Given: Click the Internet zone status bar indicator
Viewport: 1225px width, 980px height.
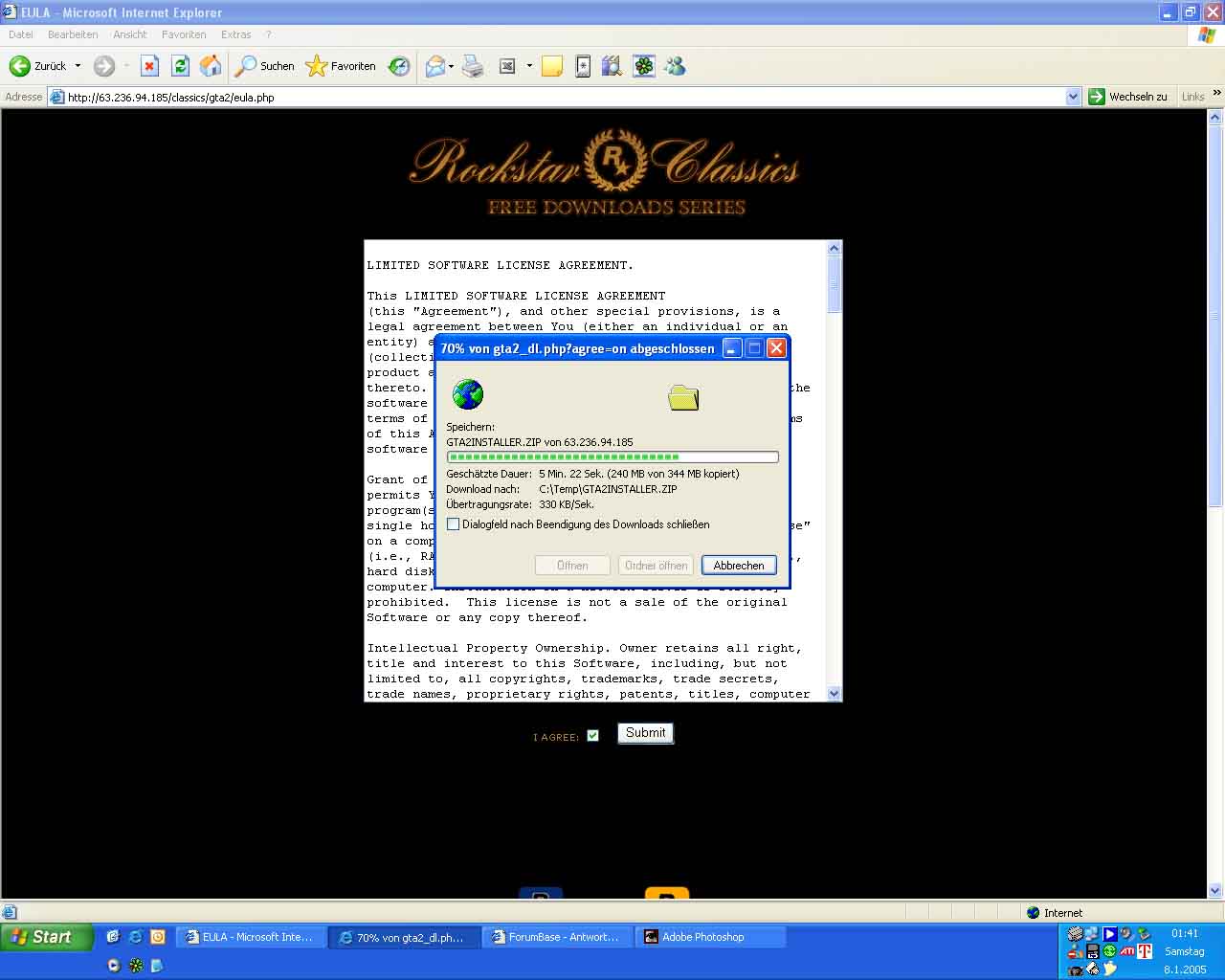Looking at the screenshot, I should tap(1054, 912).
